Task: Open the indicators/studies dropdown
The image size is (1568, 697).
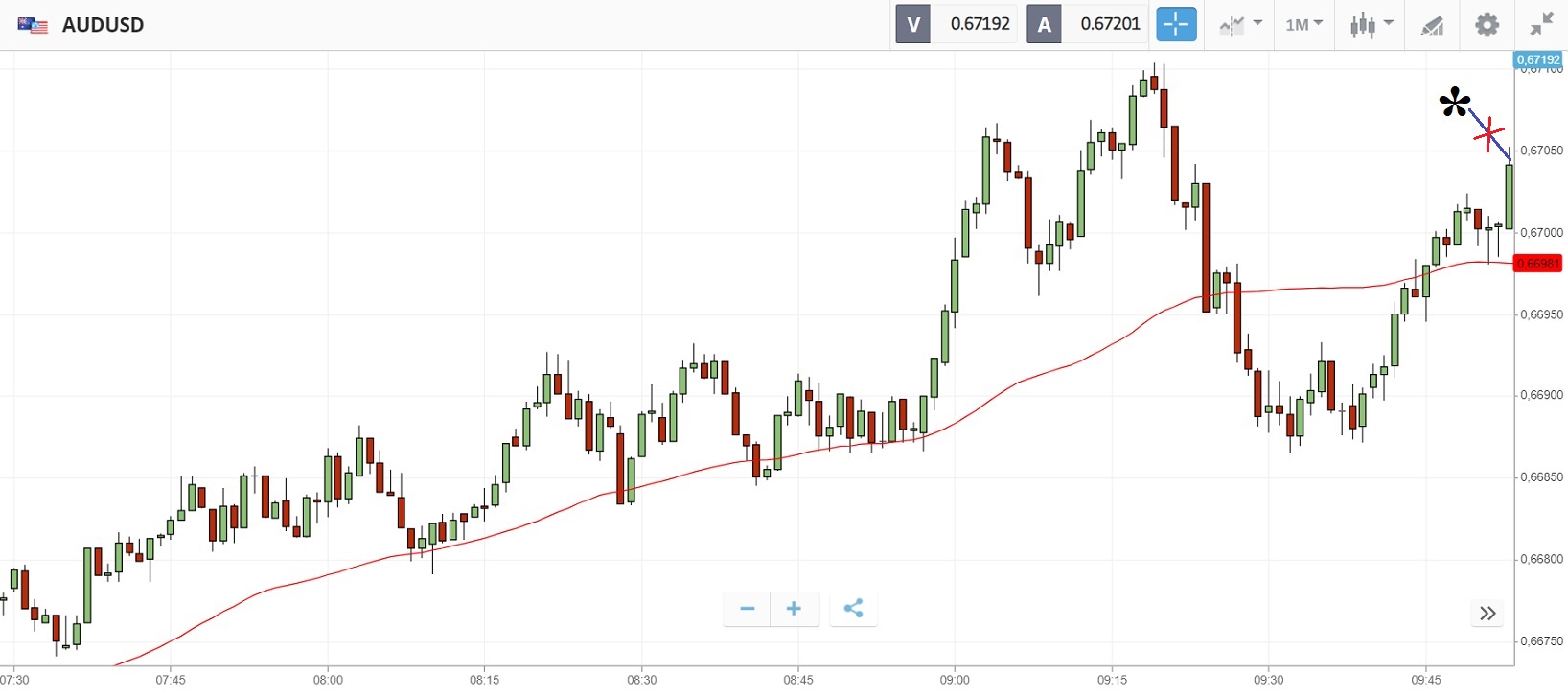Action: click(1239, 25)
